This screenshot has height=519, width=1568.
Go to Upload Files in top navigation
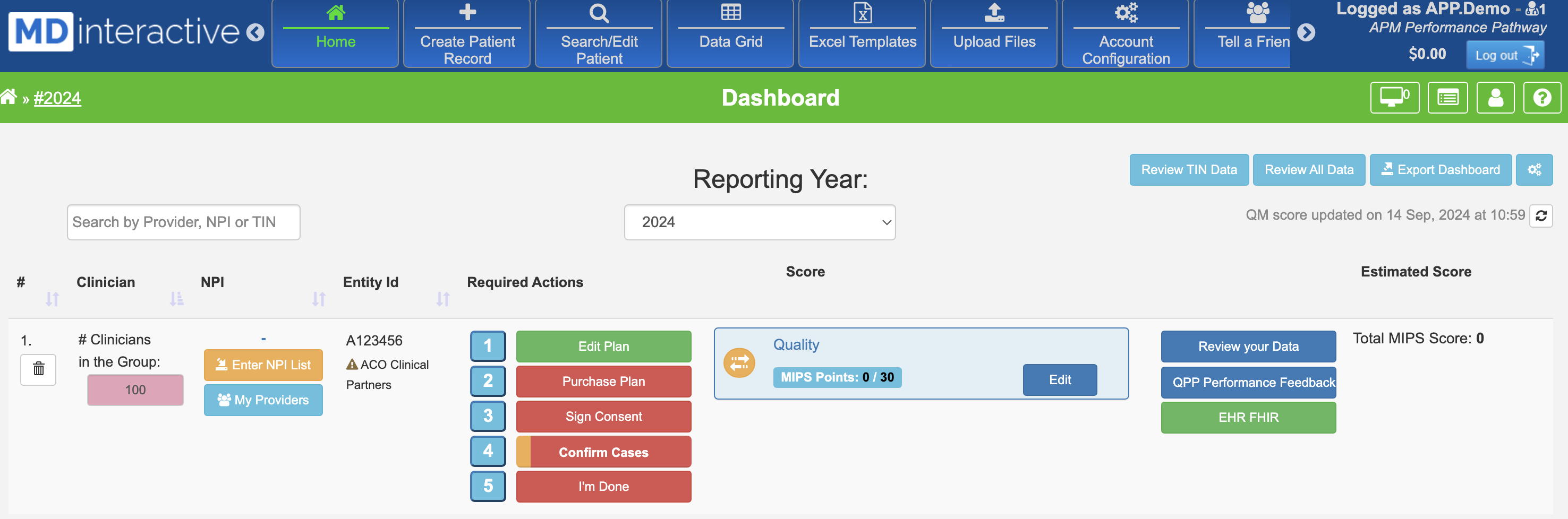tap(993, 33)
